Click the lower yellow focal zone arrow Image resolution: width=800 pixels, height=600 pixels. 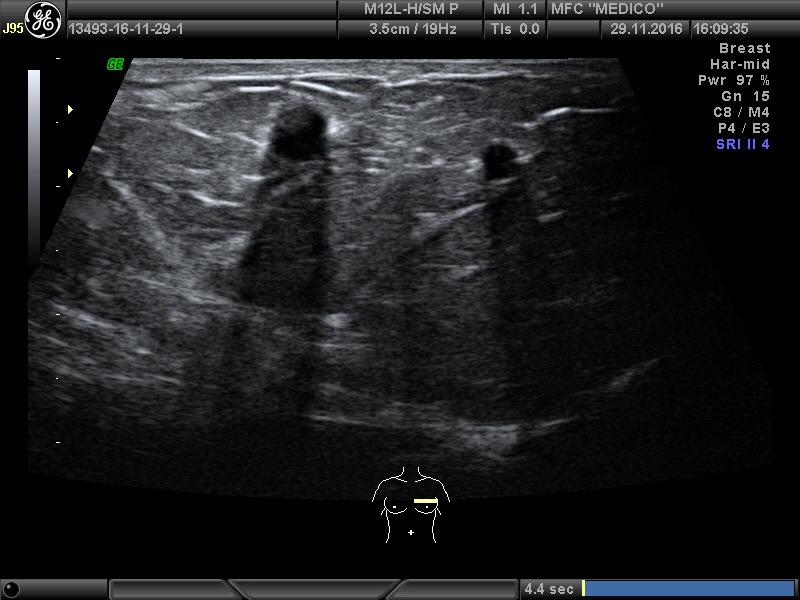[x=70, y=173]
